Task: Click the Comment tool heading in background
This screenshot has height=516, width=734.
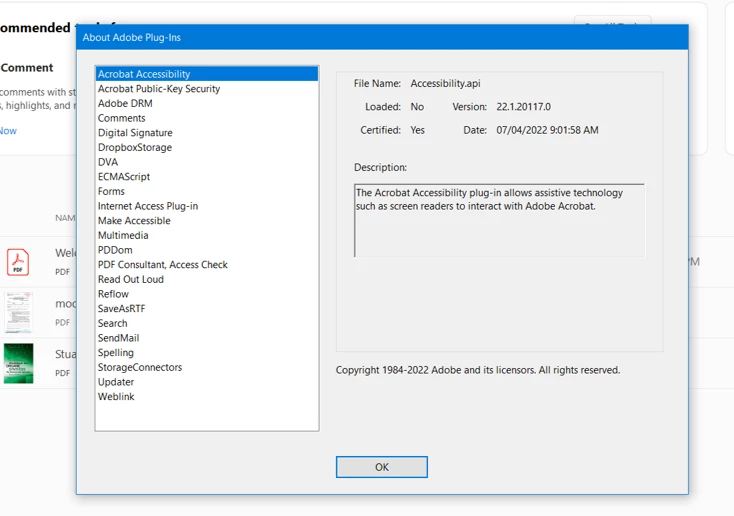Action: (x=27, y=68)
